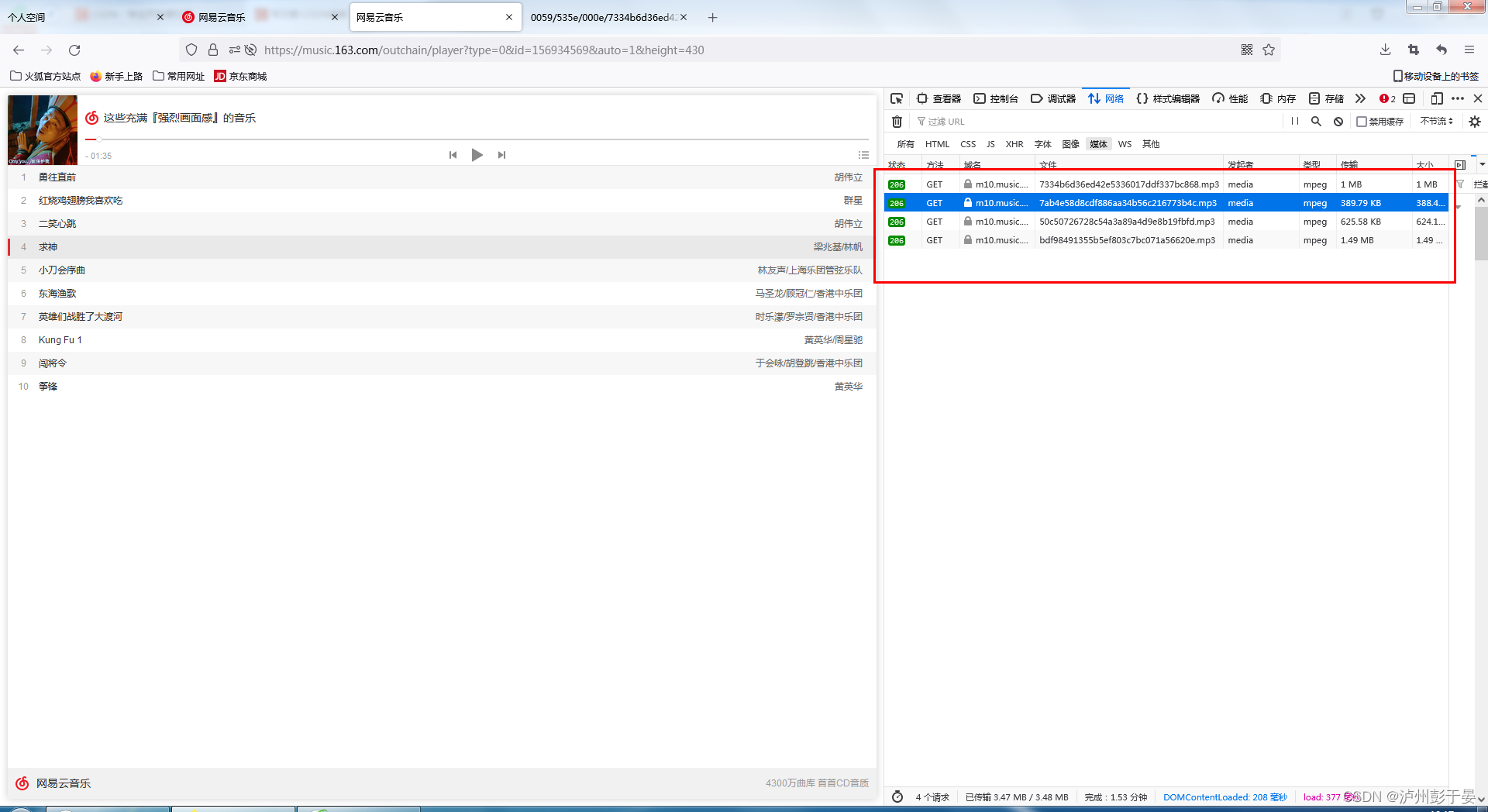Open playlist title 这些充满『强烈画面感』的音乐
Image resolution: width=1488 pixels, height=812 pixels.
coord(180,118)
